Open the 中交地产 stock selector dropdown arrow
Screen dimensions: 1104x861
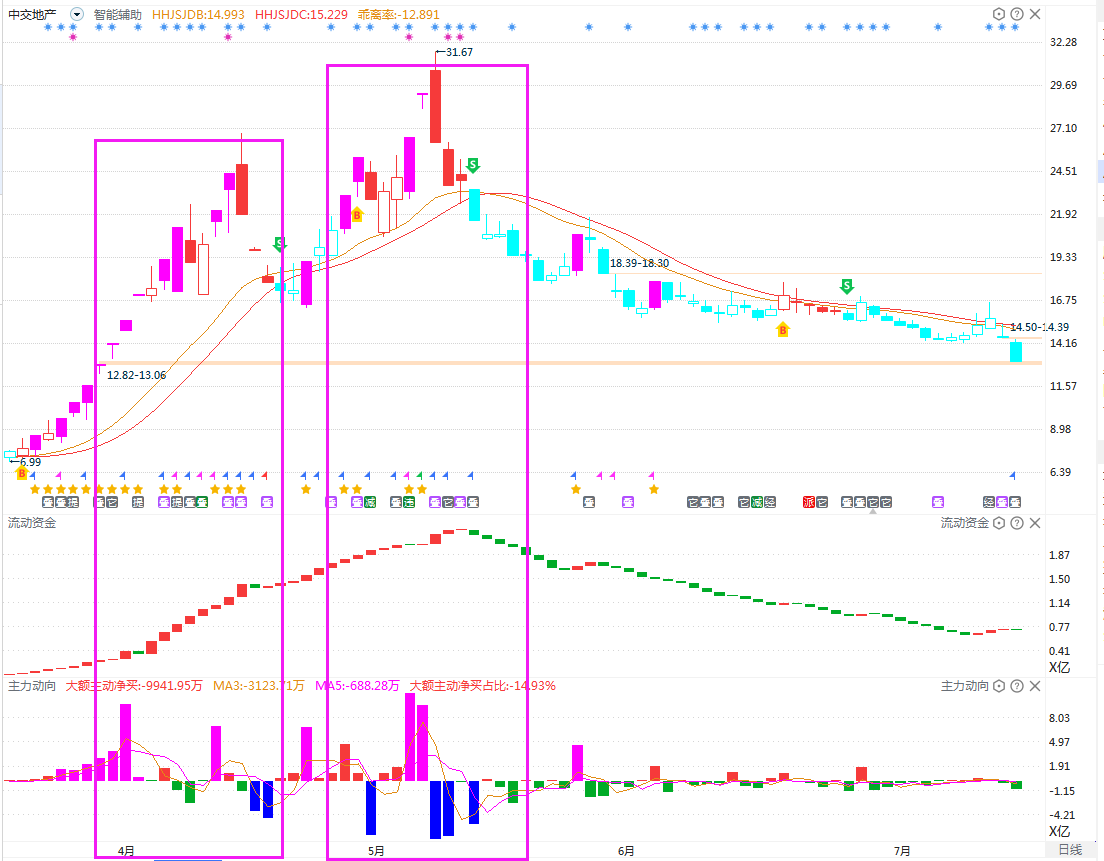pos(77,14)
